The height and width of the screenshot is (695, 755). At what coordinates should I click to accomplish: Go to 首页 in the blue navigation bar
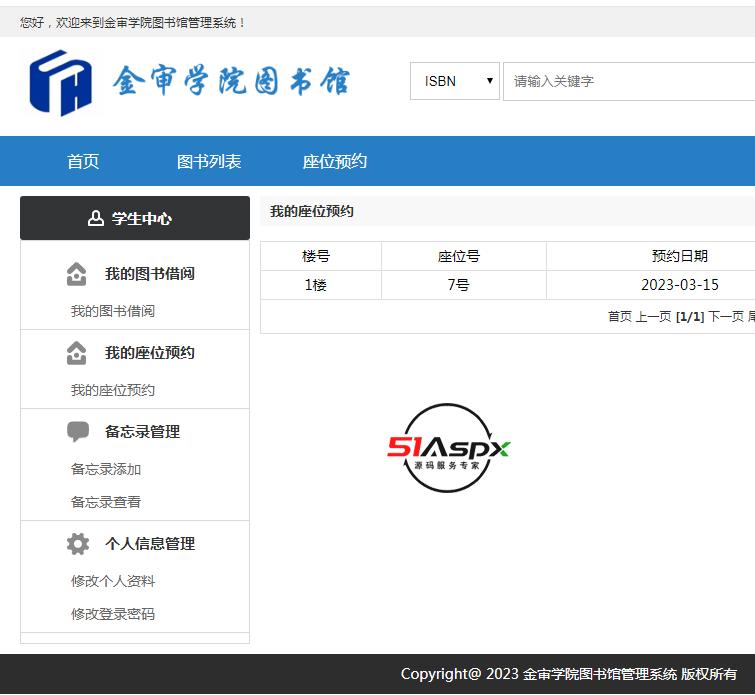point(83,161)
